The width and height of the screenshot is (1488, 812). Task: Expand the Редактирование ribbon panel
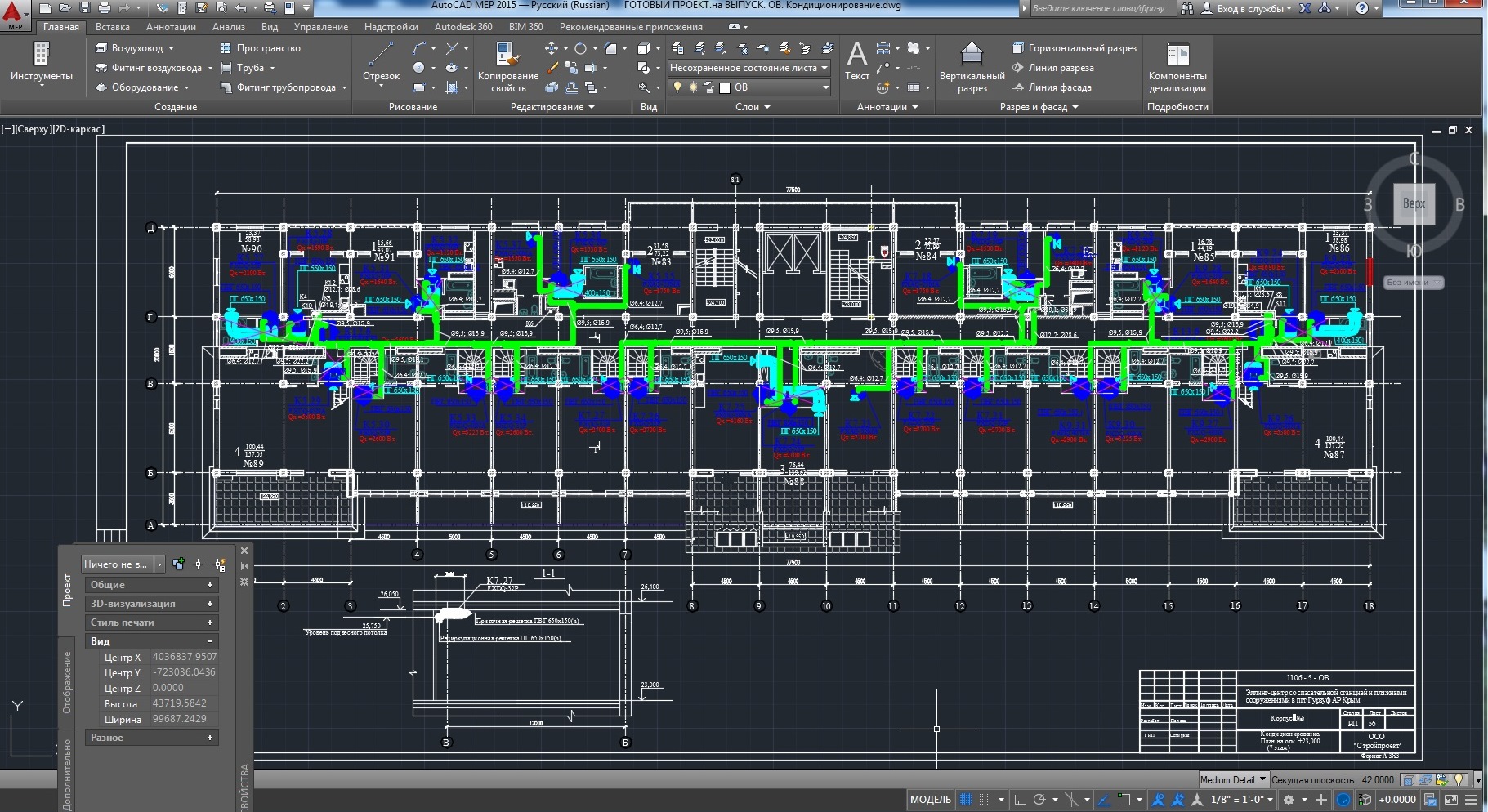552,107
